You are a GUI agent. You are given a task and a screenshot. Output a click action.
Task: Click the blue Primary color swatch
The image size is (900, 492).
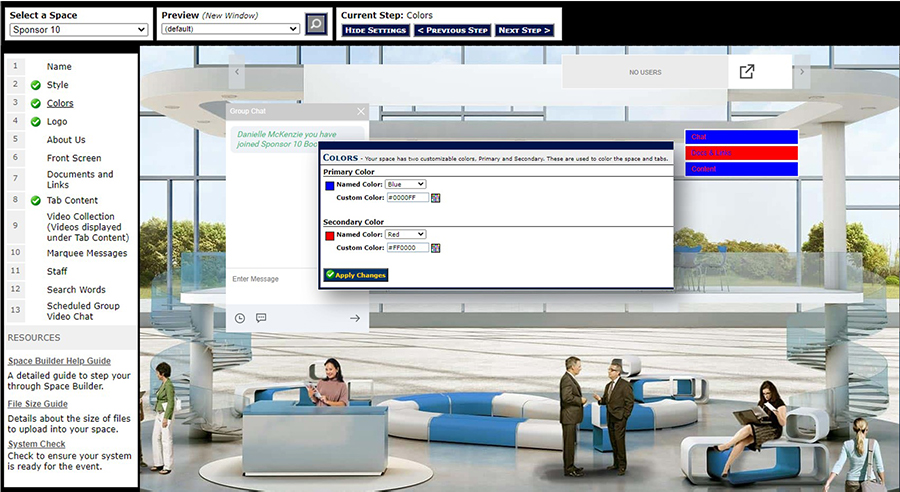pos(330,185)
